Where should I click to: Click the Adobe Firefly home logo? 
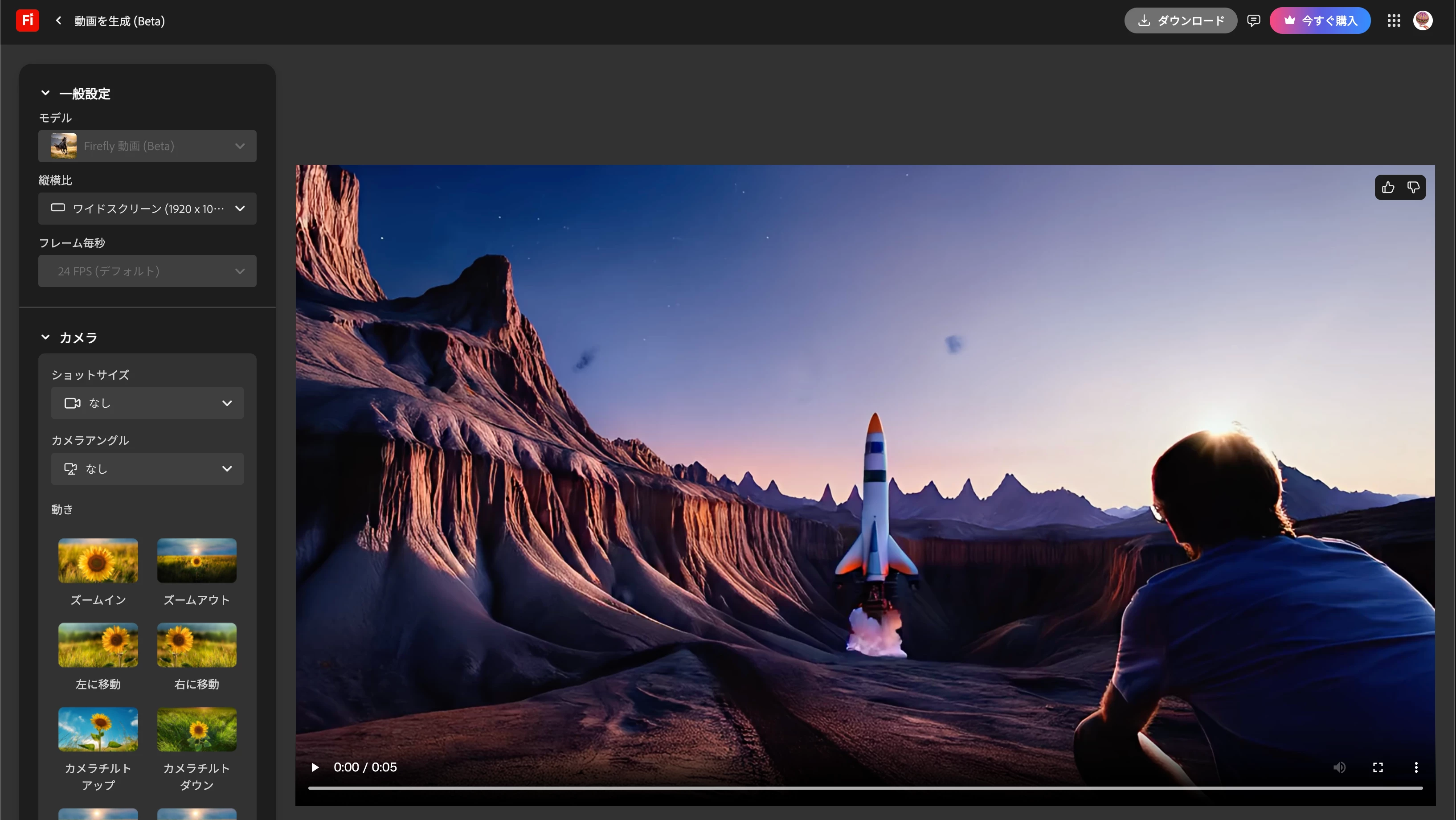point(27,21)
